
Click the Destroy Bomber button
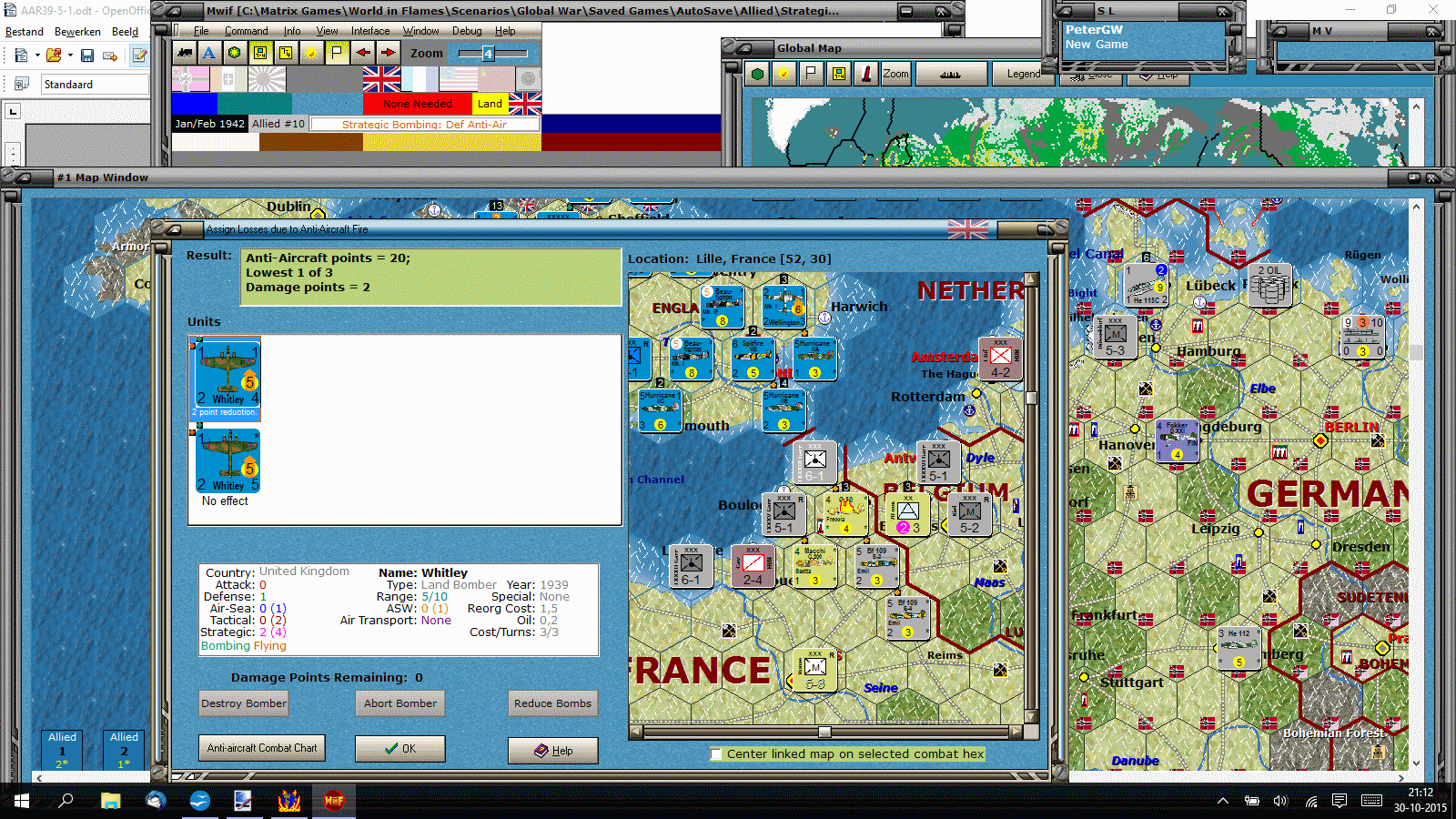pos(244,703)
